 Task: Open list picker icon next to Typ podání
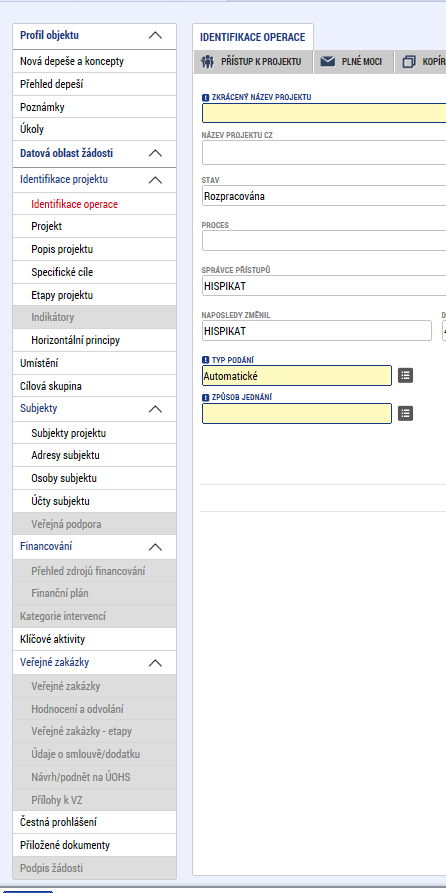click(405, 375)
